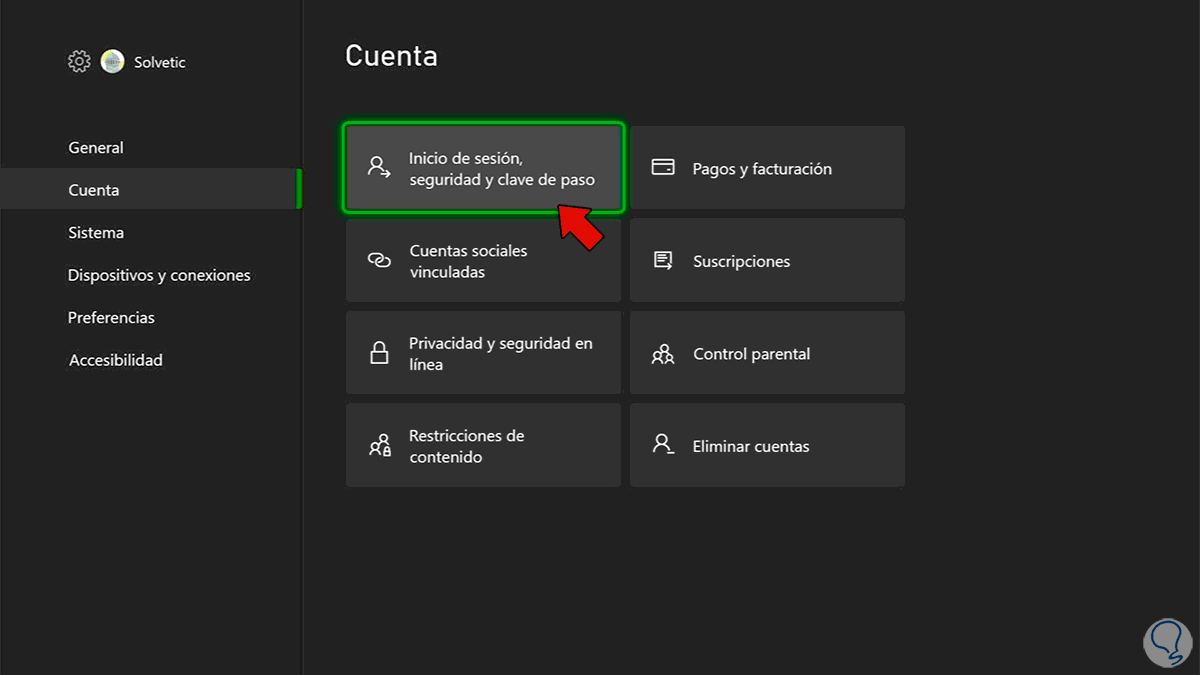Viewport: 1200px width, 675px height.
Task: Open the settings gear icon
Action: [x=78, y=61]
